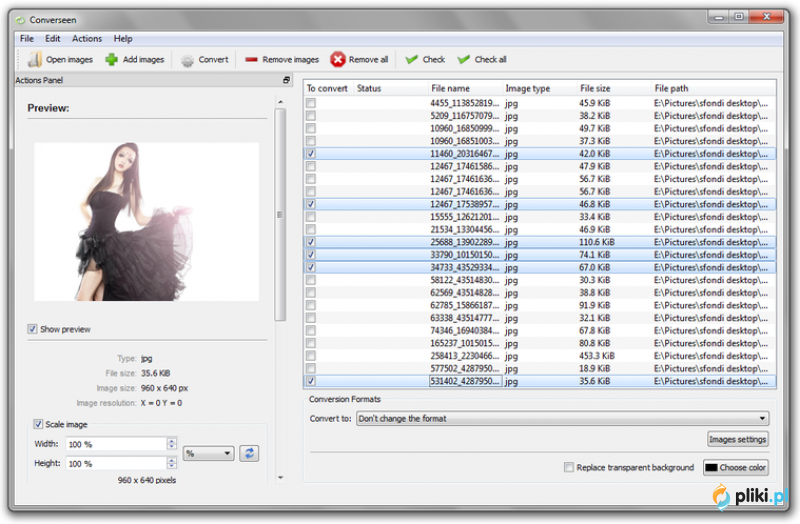This screenshot has width=800, height=524.
Task: Select file name 5209_116757079
Action: click(x=465, y=116)
